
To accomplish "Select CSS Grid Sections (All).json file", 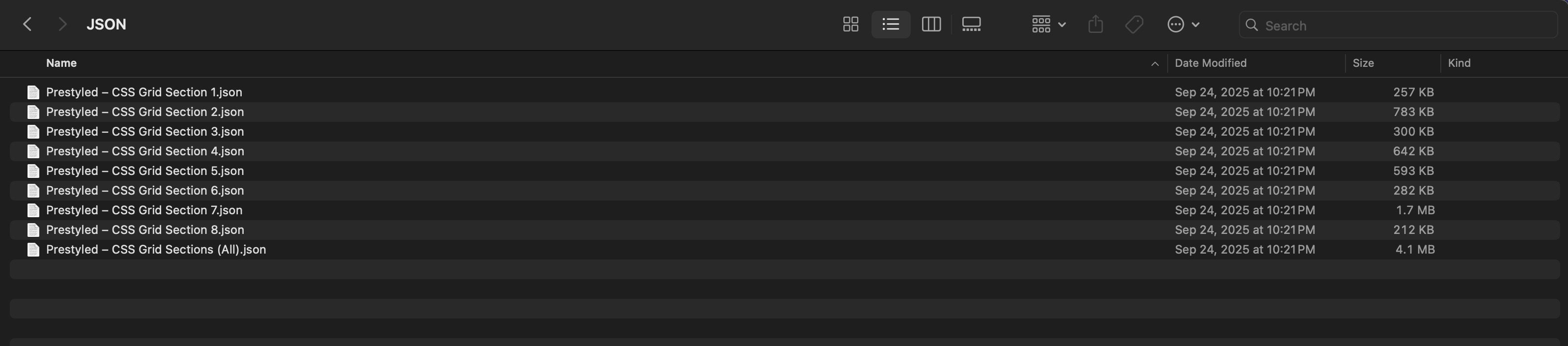I will (x=156, y=250).
